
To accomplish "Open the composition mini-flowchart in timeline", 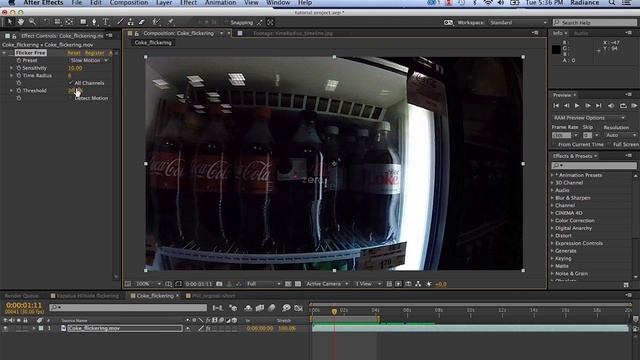I will tap(218, 308).
